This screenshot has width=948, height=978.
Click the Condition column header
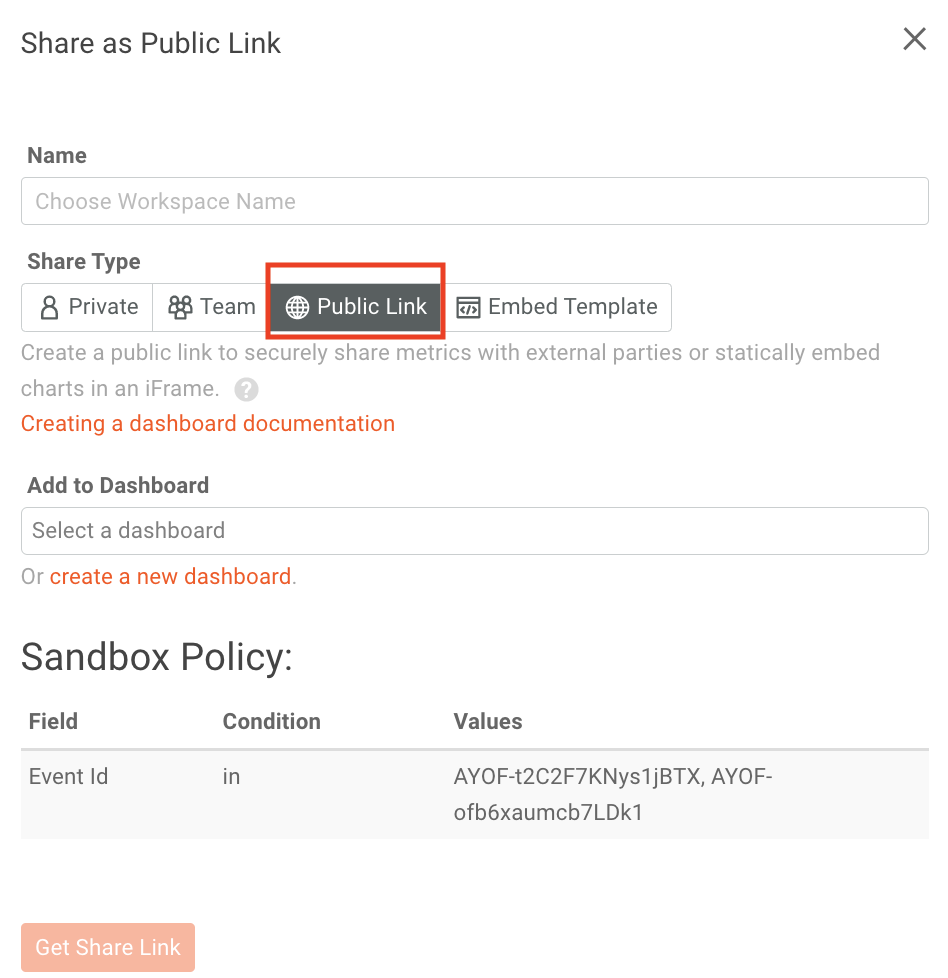click(x=271, y=721)
